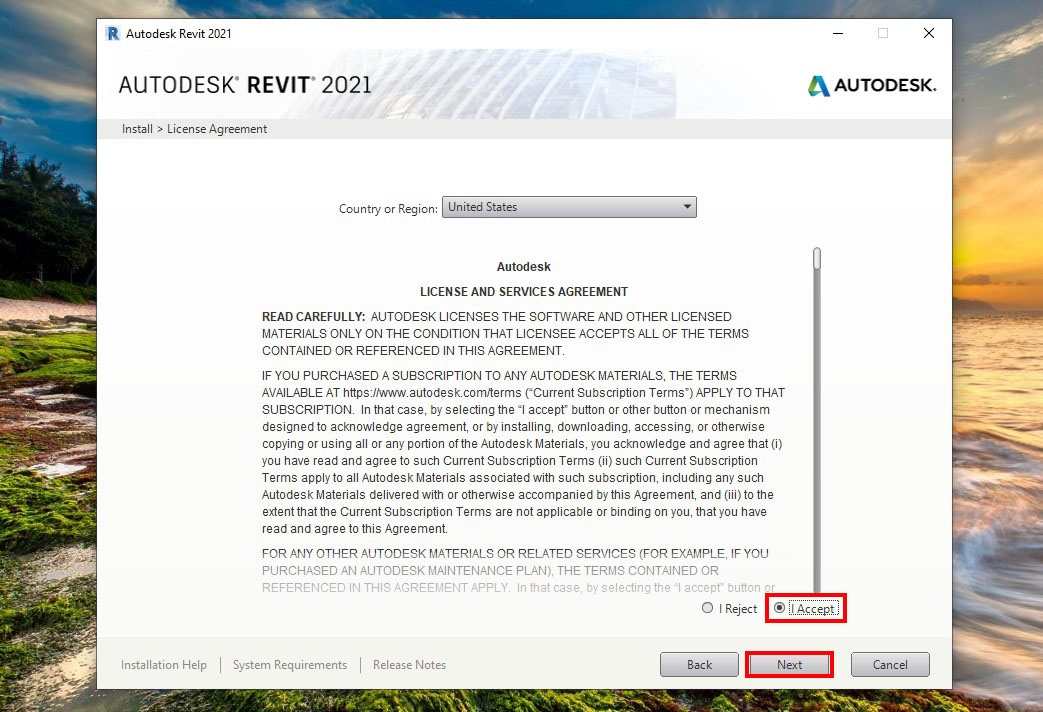The image size is (1043, 712).
Task: View System Requirements
Action: [x=289, y=664]
